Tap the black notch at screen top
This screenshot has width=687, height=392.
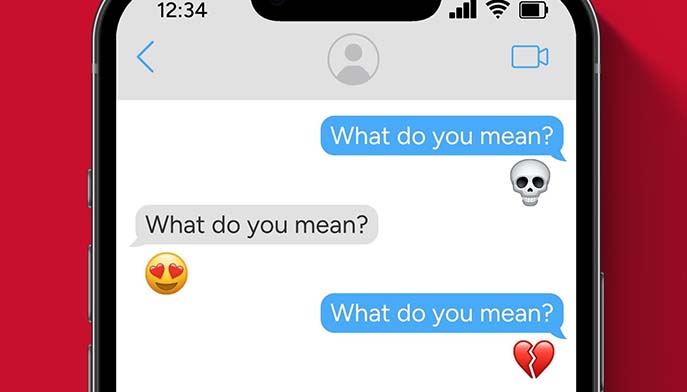tap(346, 10)
